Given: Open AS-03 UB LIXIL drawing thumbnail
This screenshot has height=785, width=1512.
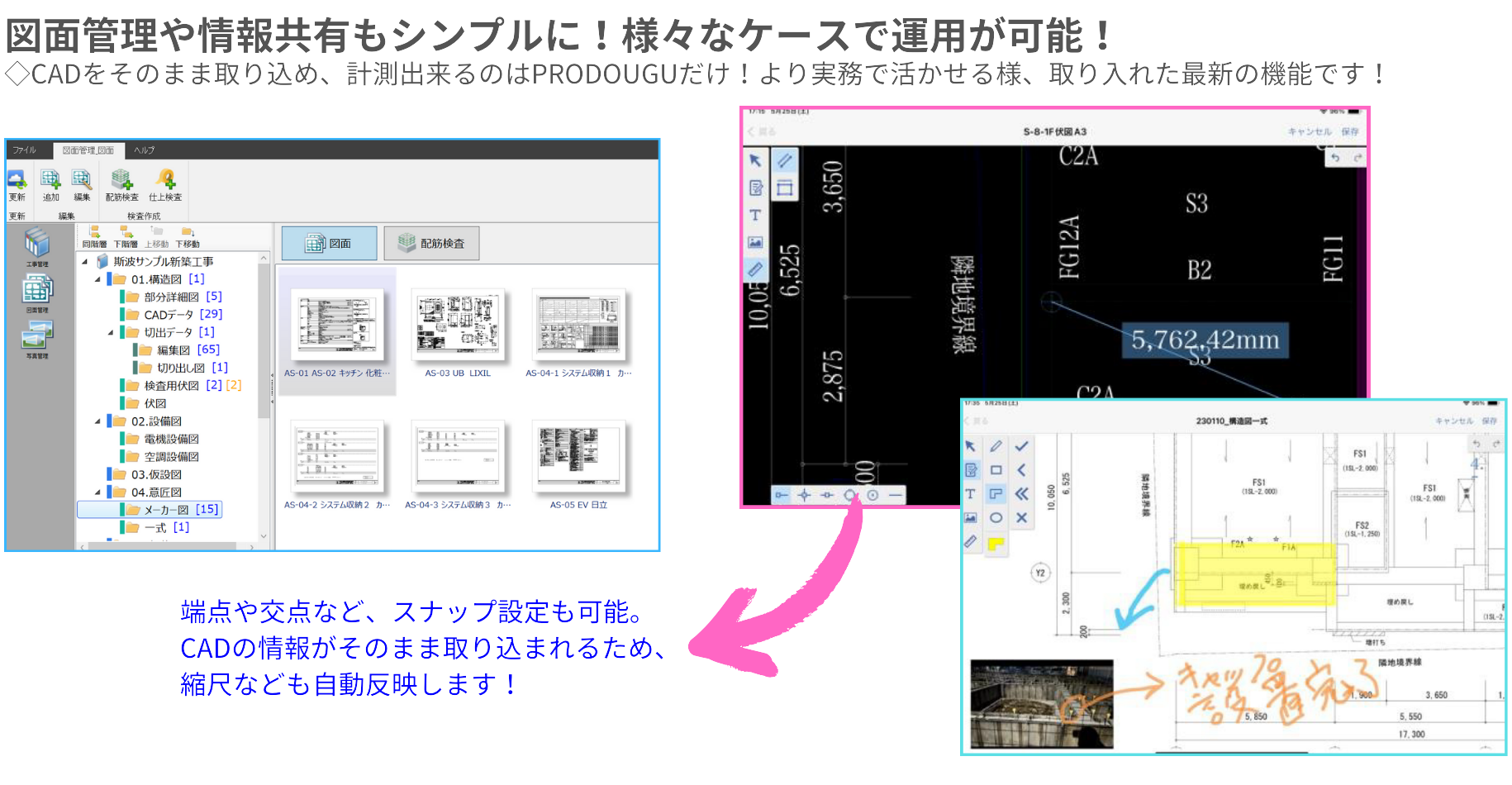Looking at the screenshot, I should pos(458,333).
